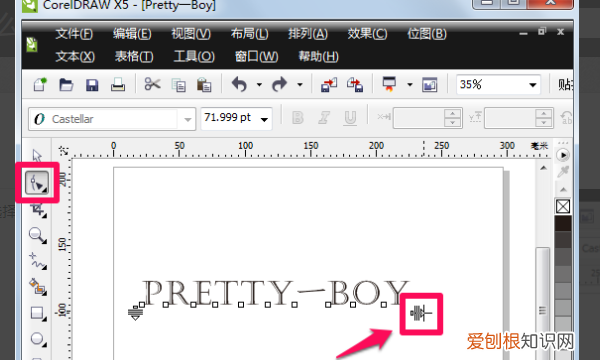Select the Shape tool in toolbox
The image size is (600, 360).
(37, 183)
